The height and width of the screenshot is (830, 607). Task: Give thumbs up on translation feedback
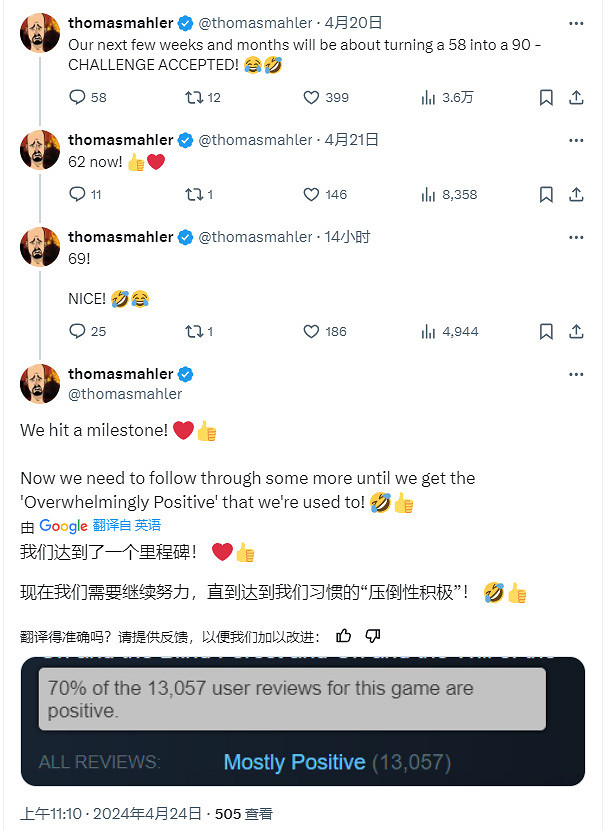point(343,635)
